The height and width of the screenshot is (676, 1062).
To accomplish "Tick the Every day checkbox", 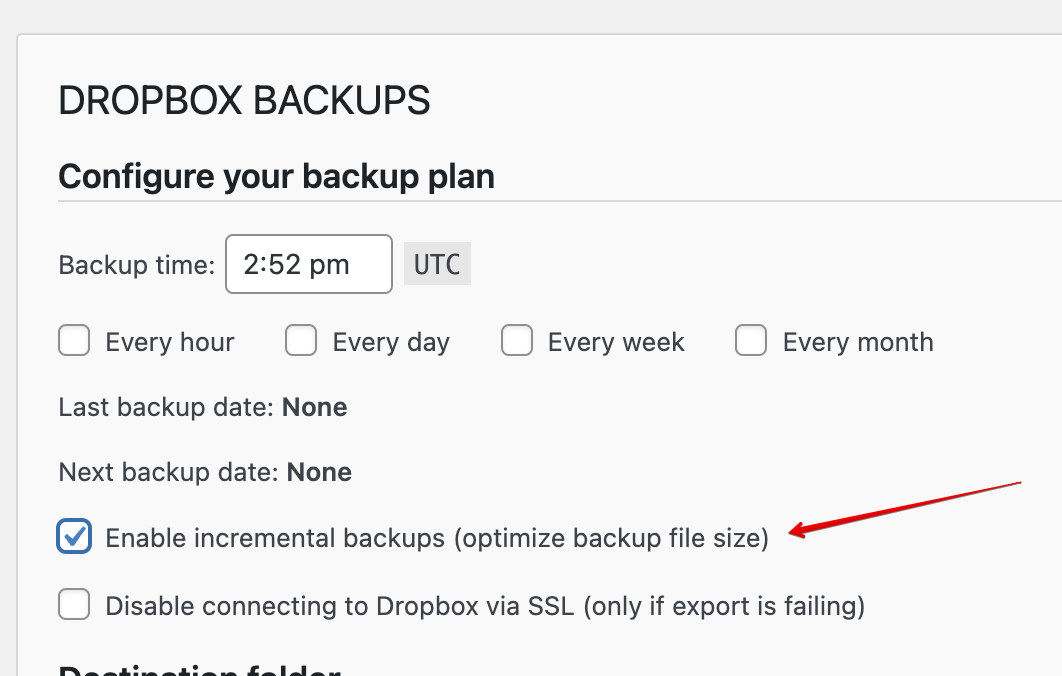I will click(x=301, y=341).
